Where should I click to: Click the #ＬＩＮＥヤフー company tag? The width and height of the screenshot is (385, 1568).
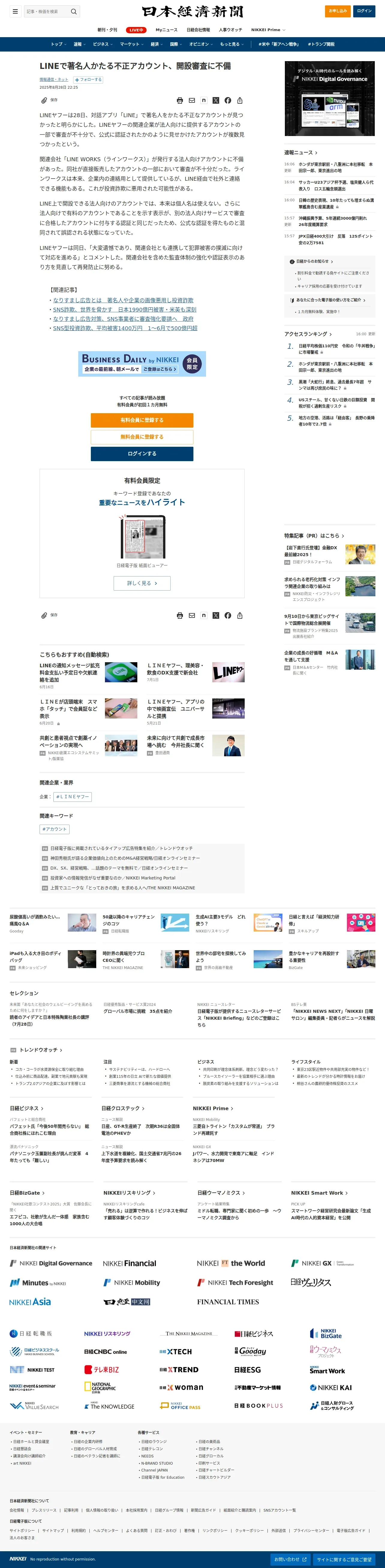pos(73,797)
